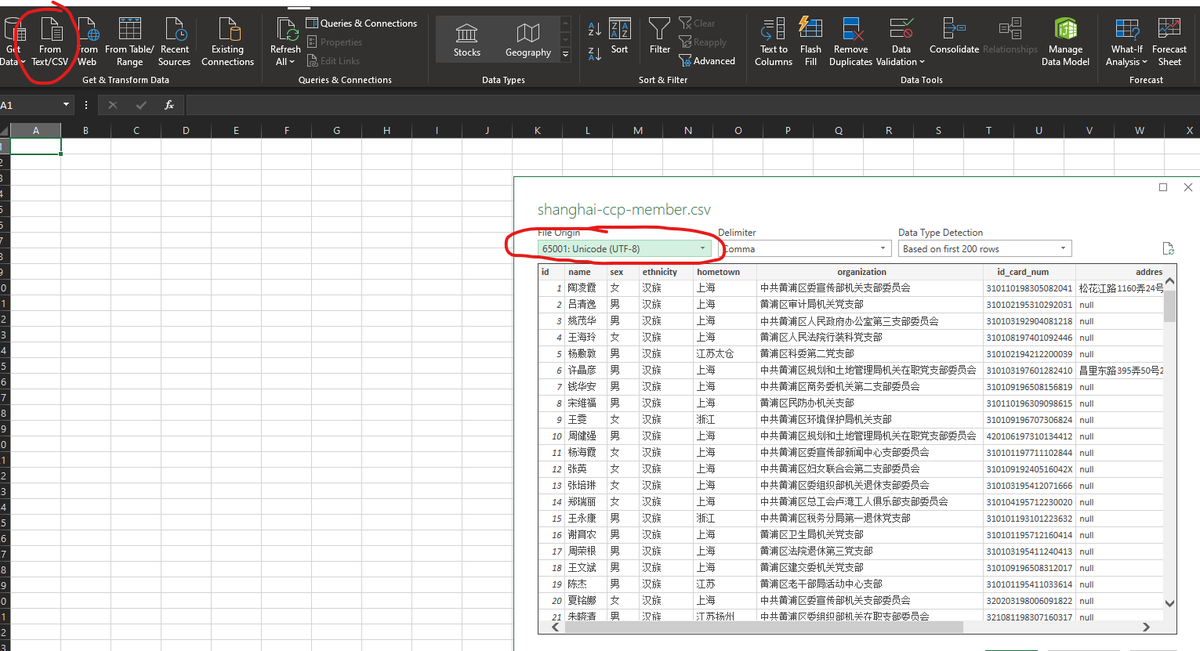This screenshot has width=1200, height=651.
Task: Click into the formula bar field
Action: click(690, 105)
